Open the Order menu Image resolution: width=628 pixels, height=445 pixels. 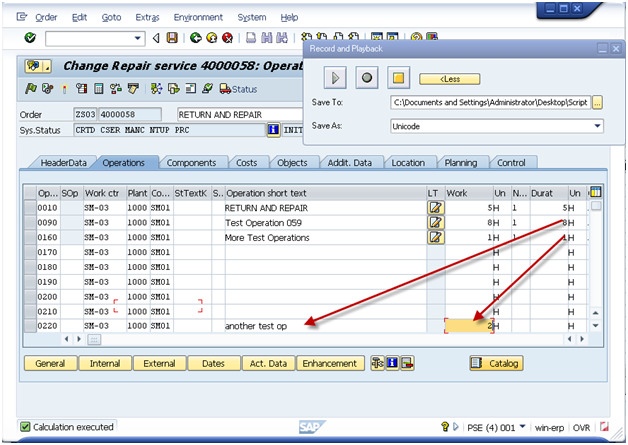(46, 17)
